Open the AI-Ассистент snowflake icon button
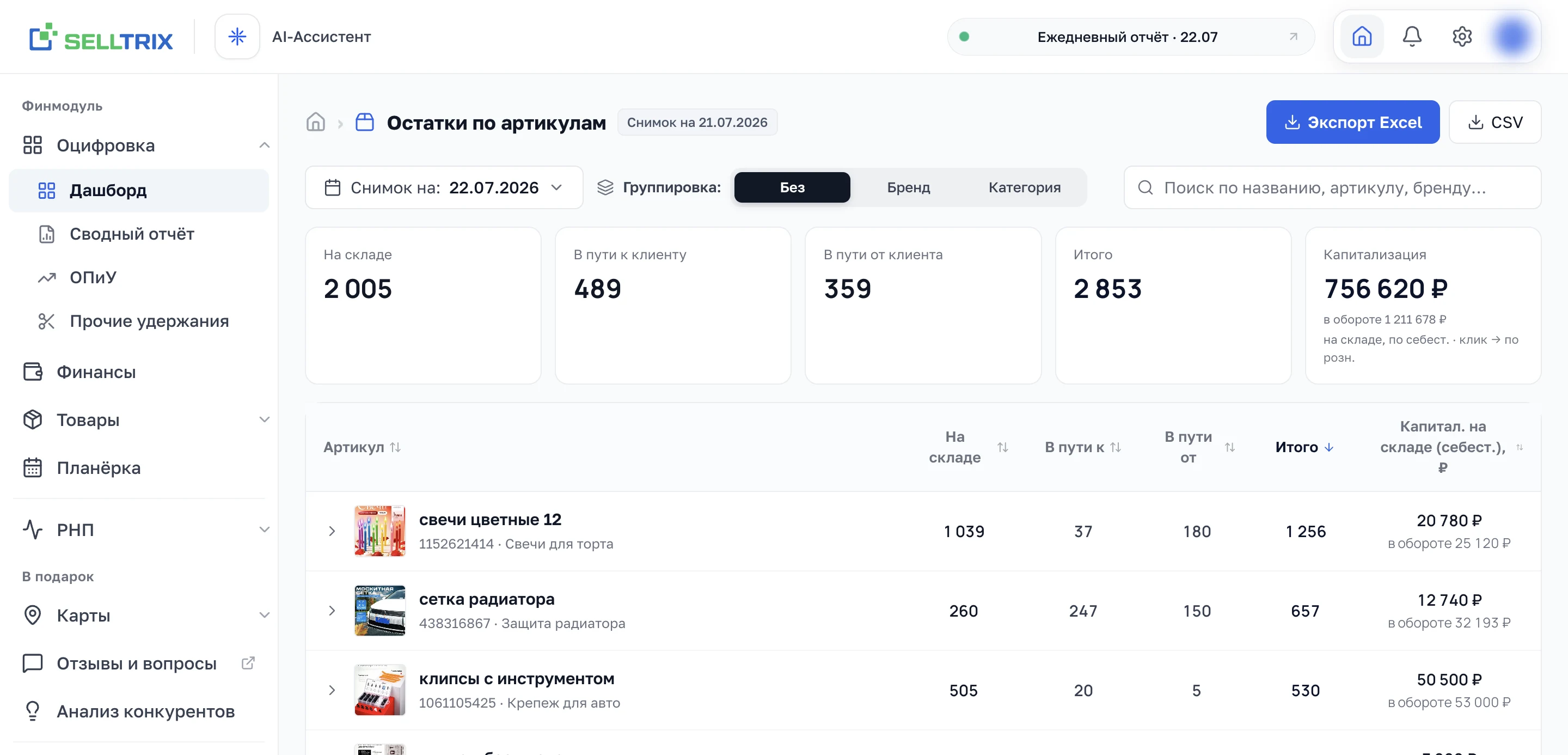1568x755 pixels. 237,37
